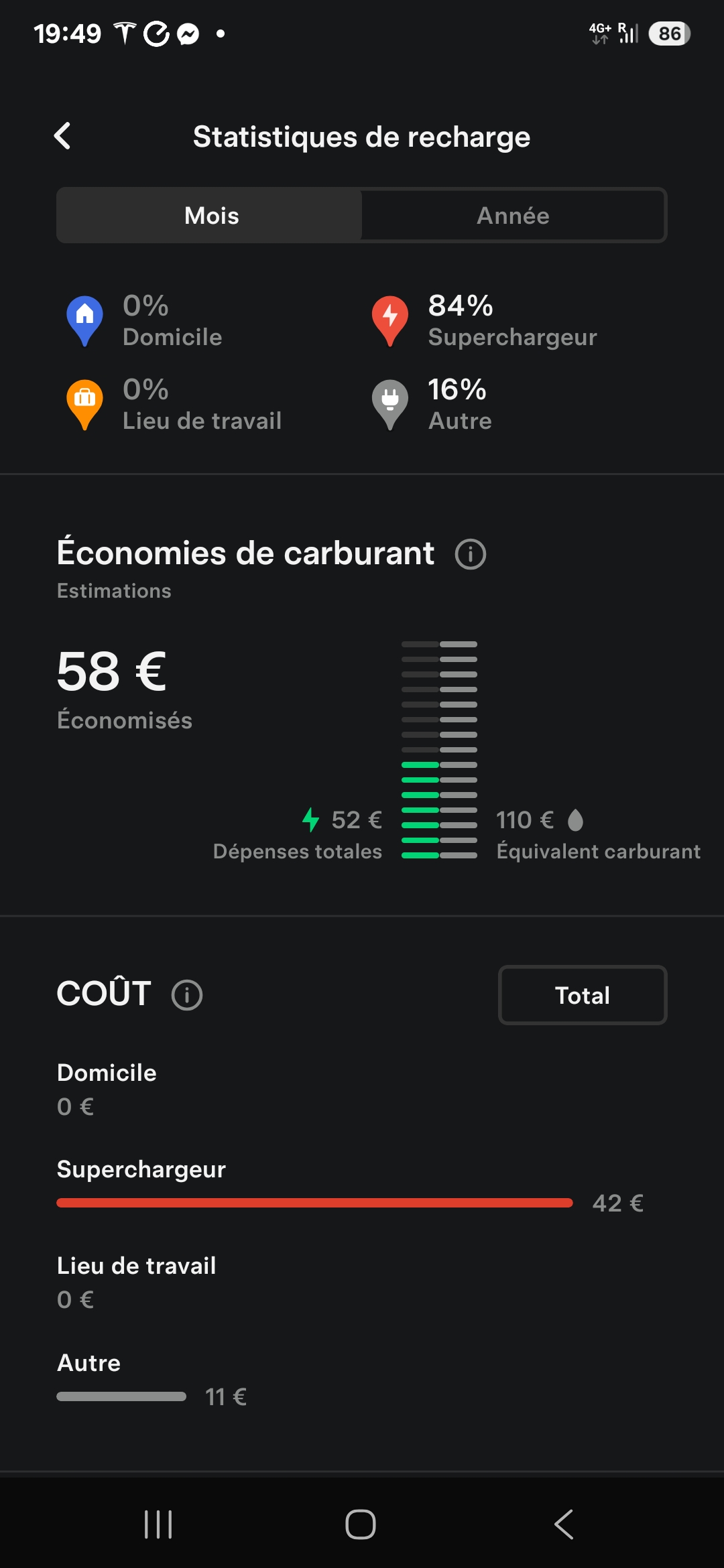Tap the green lightning bolt by 52 €
This screenshot has width=724, height=1568.
[x=310, y=820]
